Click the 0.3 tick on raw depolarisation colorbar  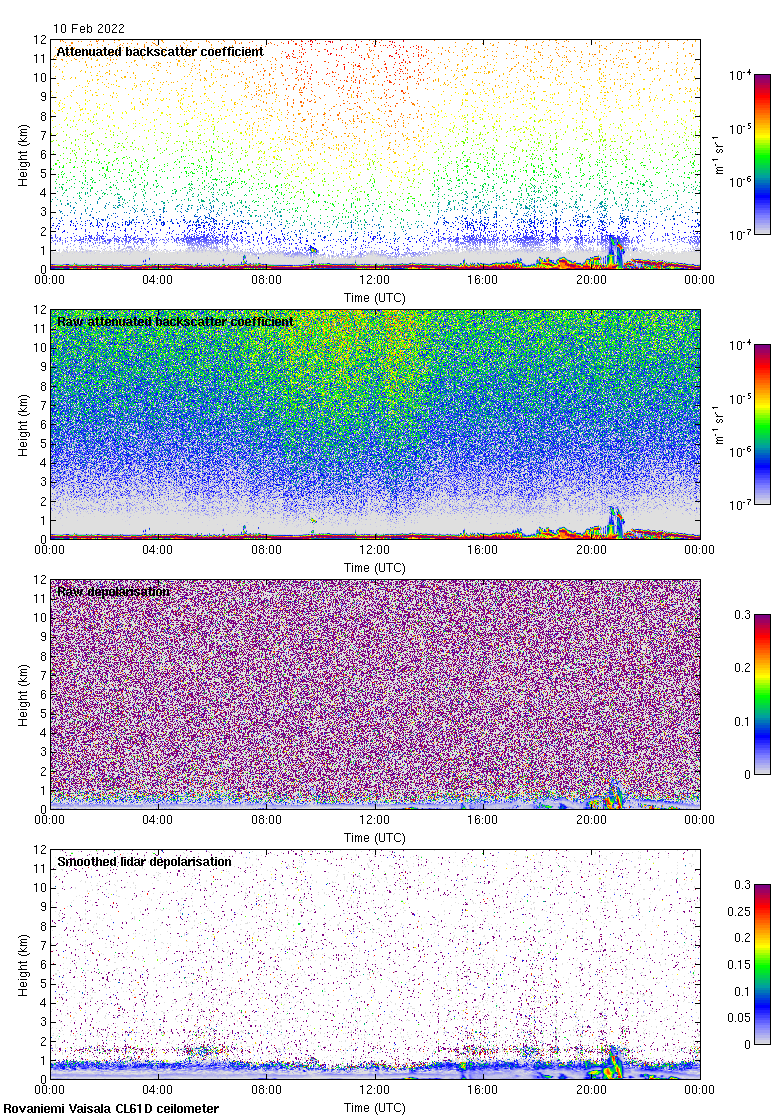point(743,614)
